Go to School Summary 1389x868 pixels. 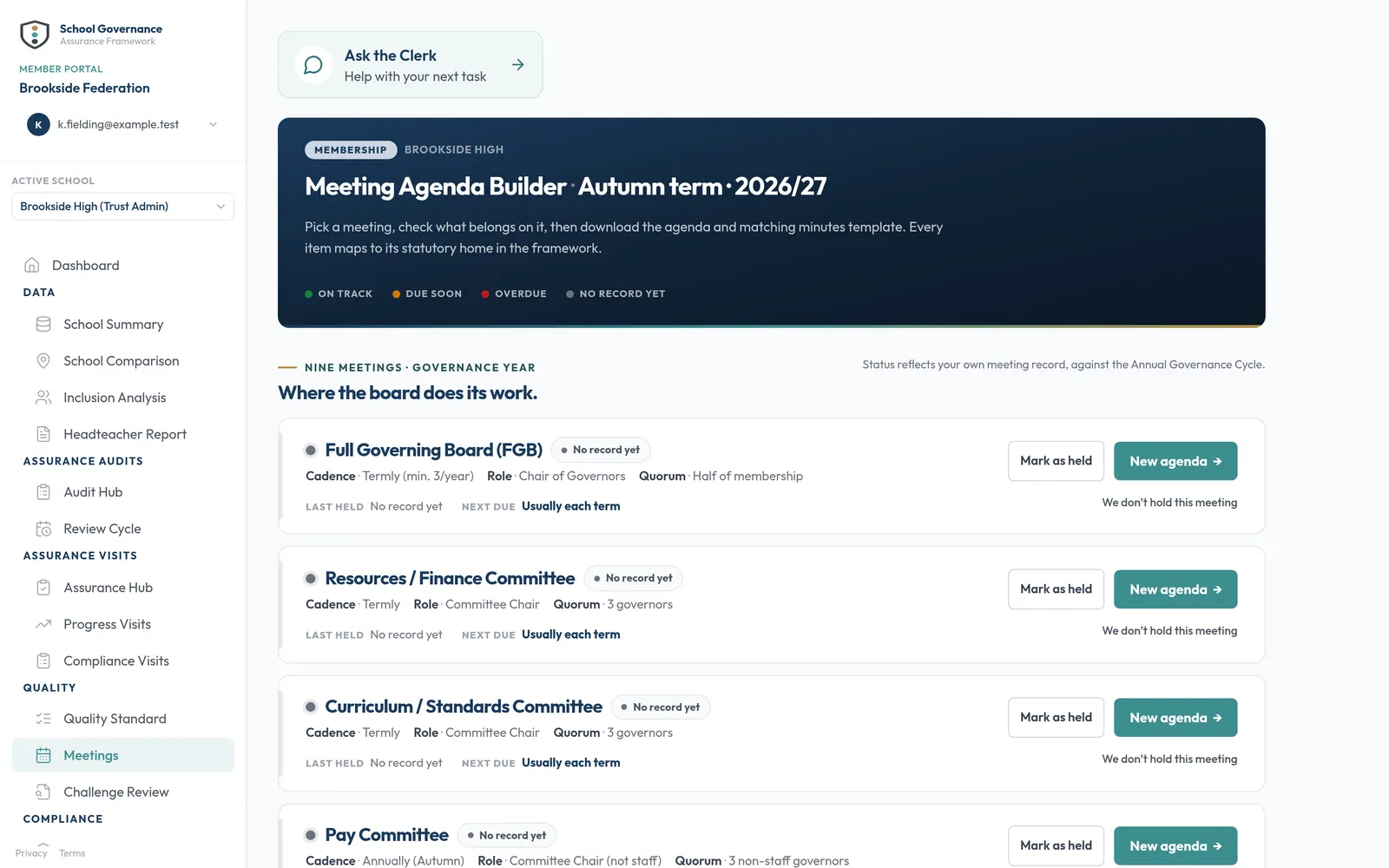coord(122,324)
